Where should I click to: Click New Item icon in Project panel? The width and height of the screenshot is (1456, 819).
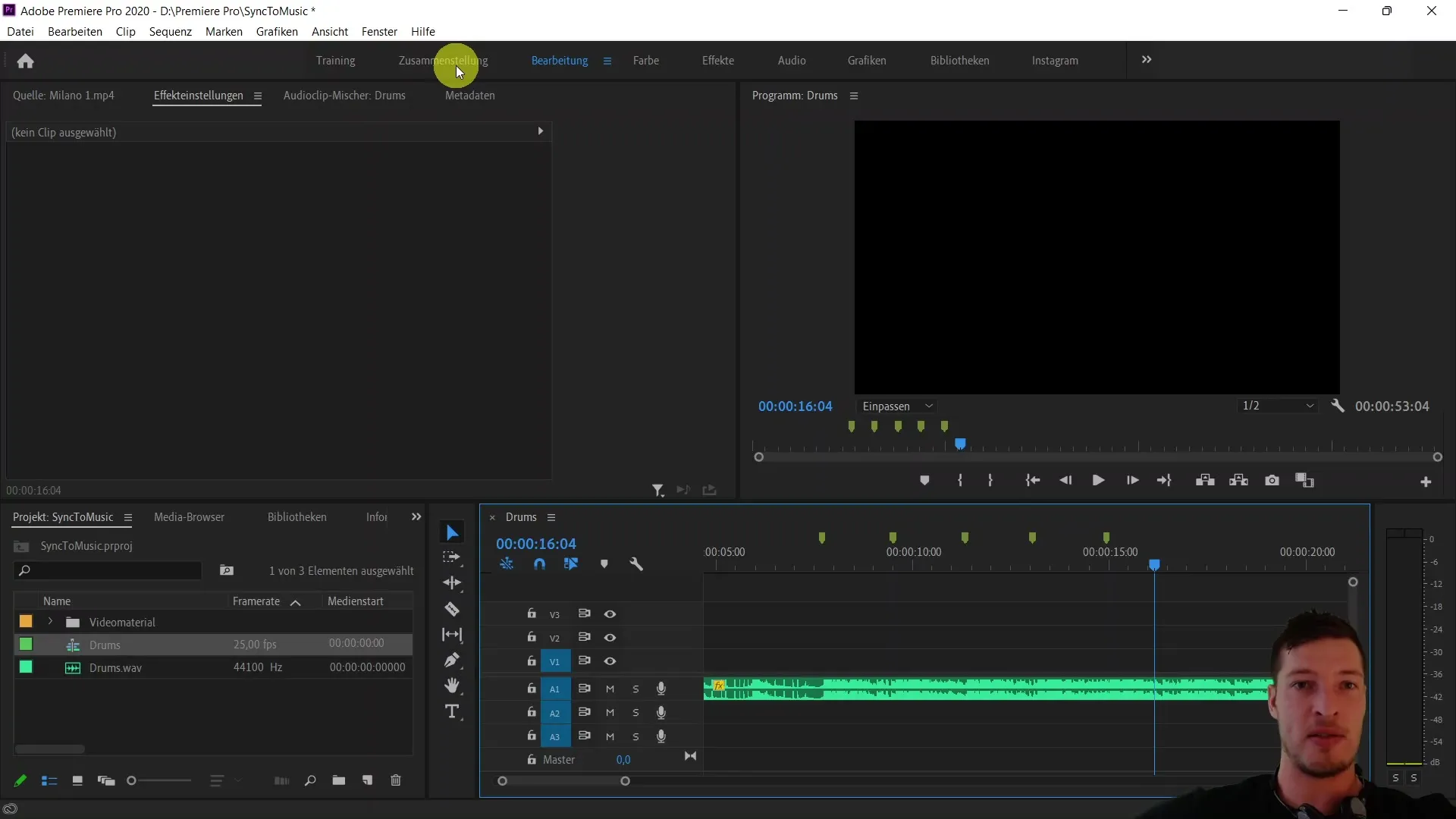[x=368, y=780]
